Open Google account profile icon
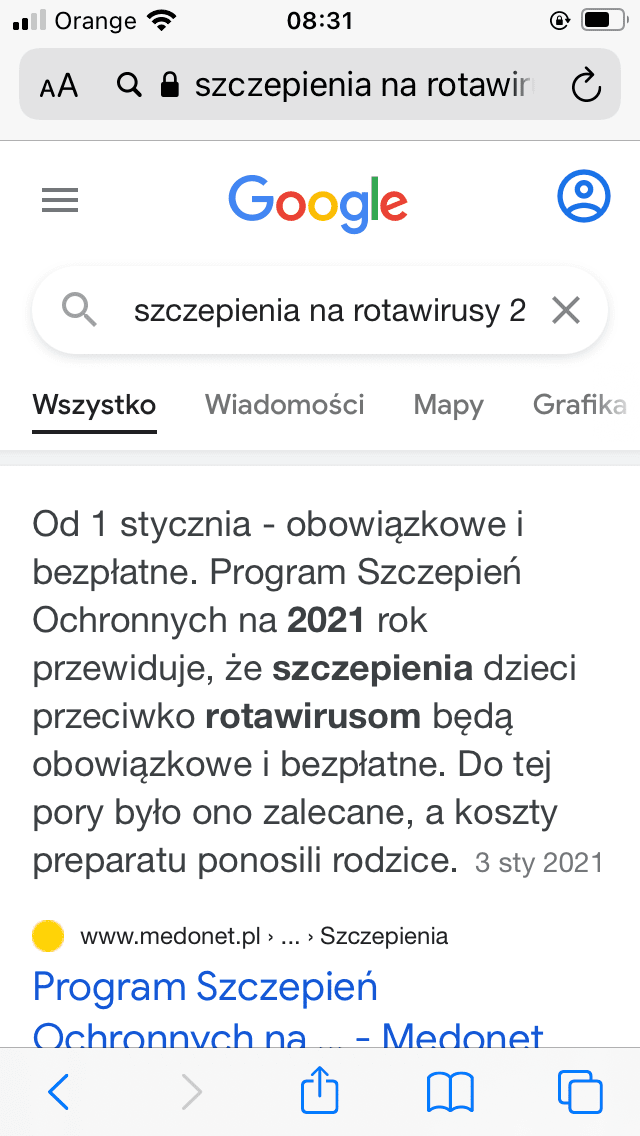 click(582, 197)
